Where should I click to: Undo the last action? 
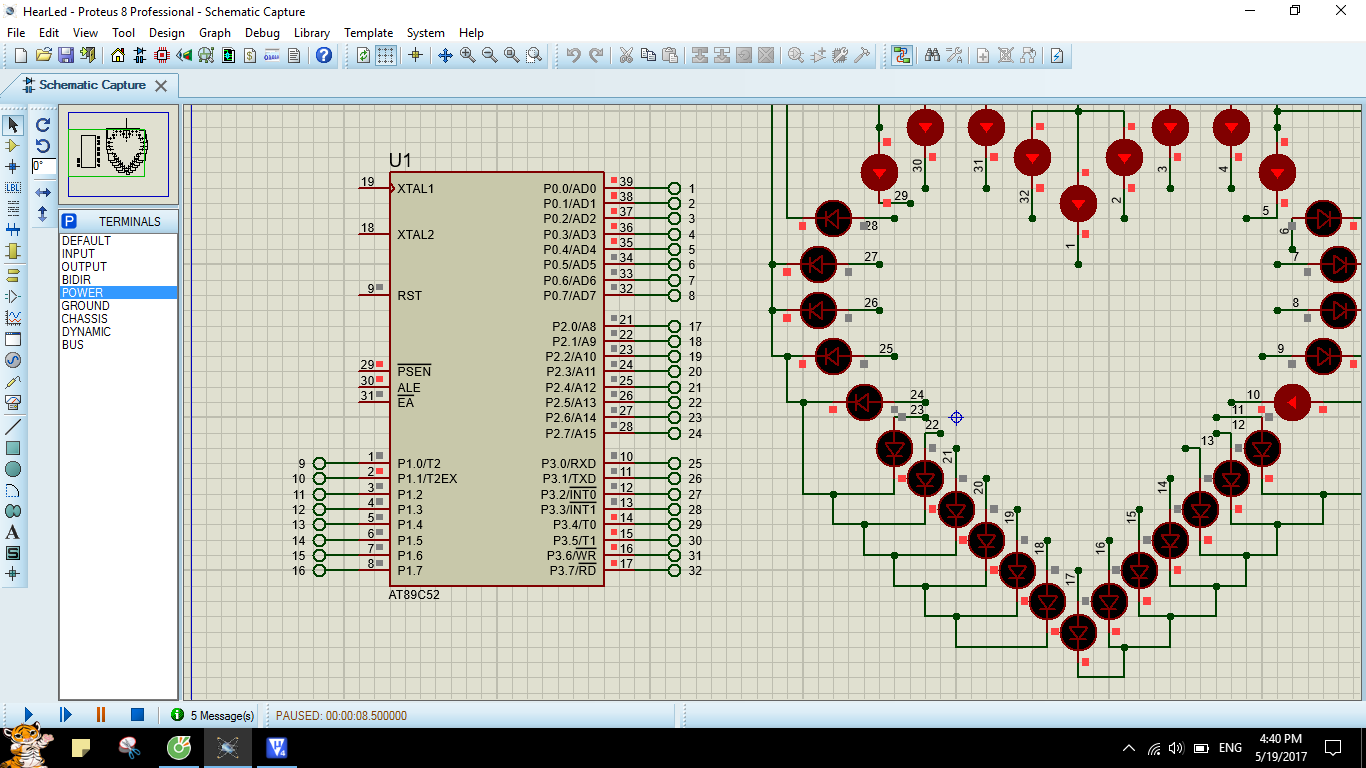(574, 55)
